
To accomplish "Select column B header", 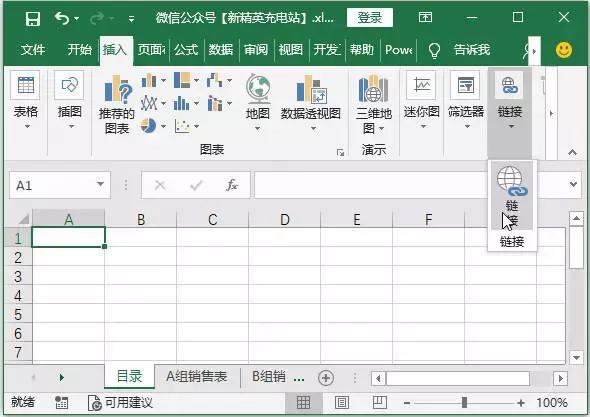I will coord(141,219).
